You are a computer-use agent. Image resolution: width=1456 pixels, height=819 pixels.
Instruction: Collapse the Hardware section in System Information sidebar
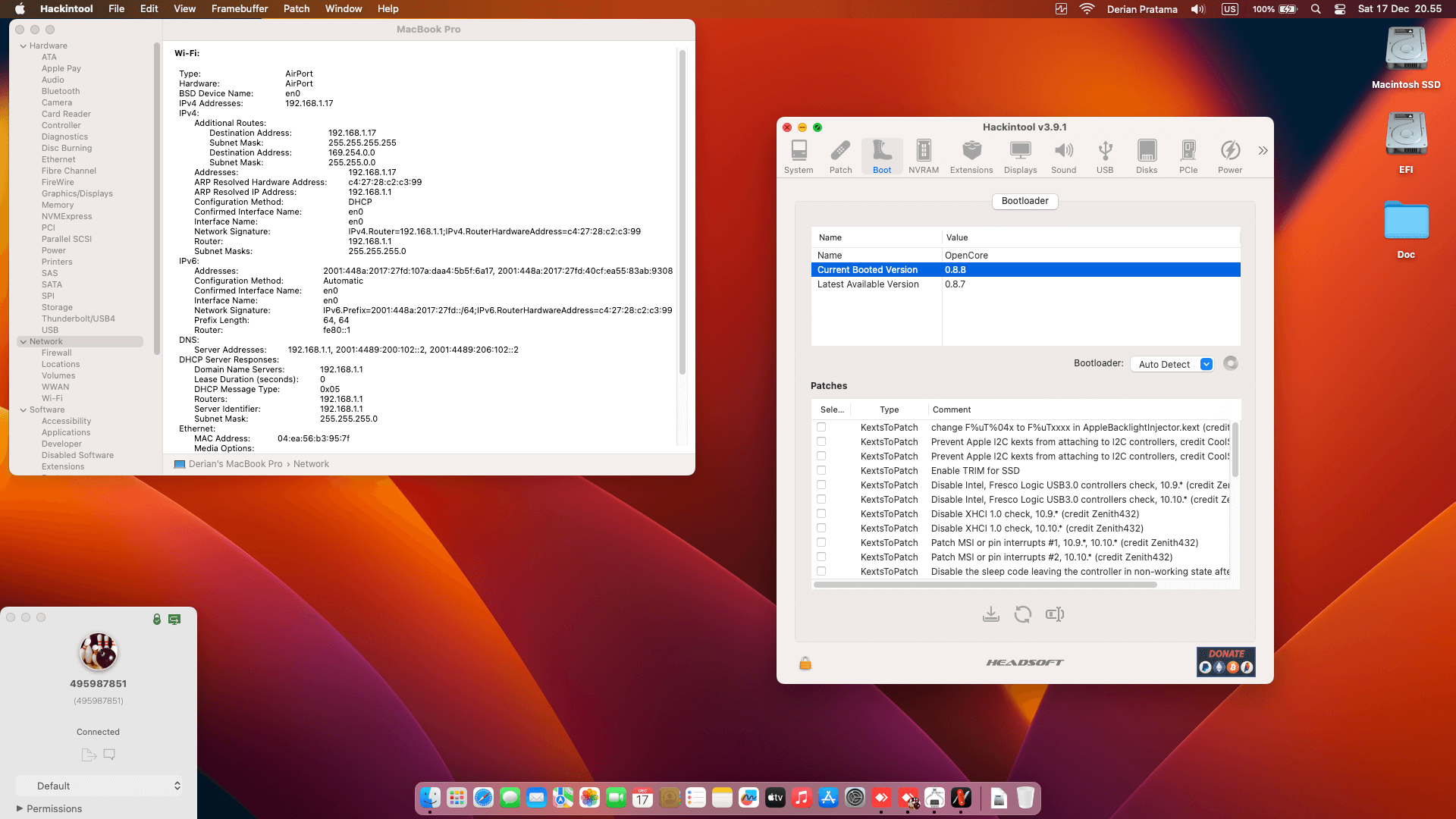(x=24, y=45)
